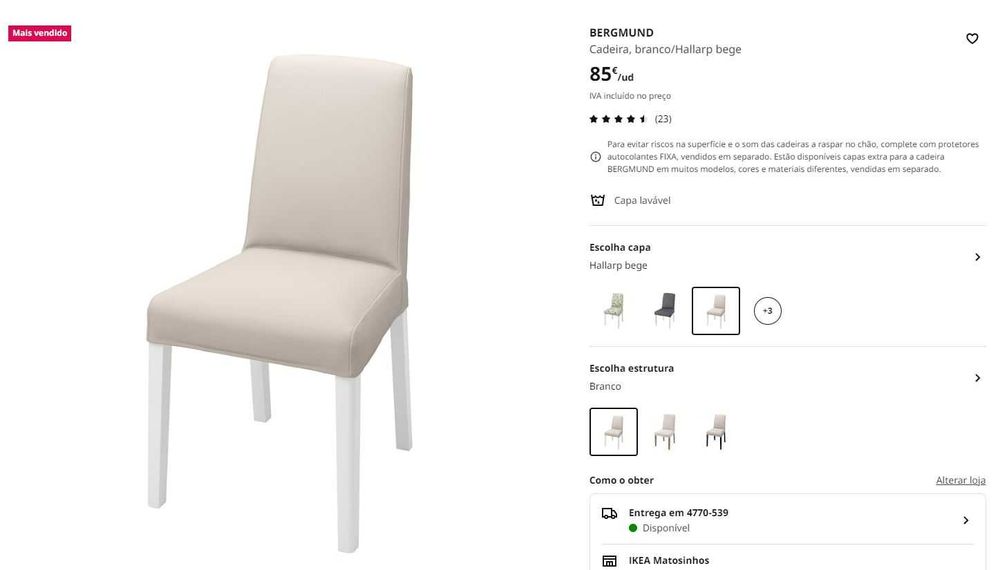
Task: Click the delivery truck icon
Action: [609, 513]
